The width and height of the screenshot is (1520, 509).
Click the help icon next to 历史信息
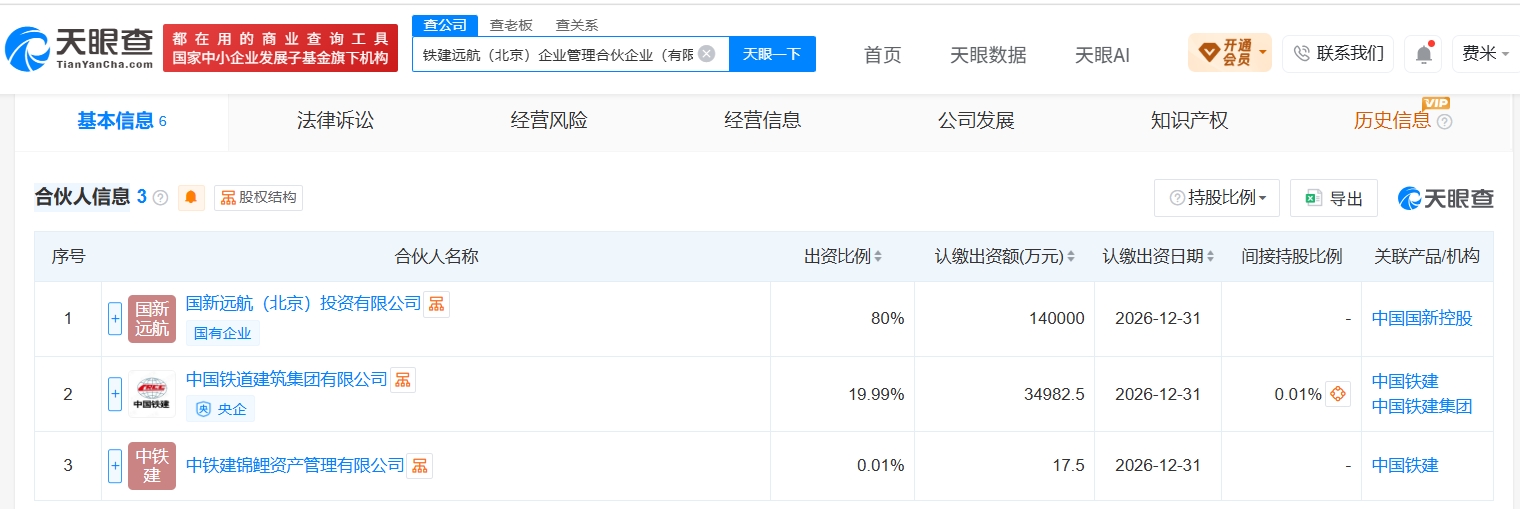1444,122
